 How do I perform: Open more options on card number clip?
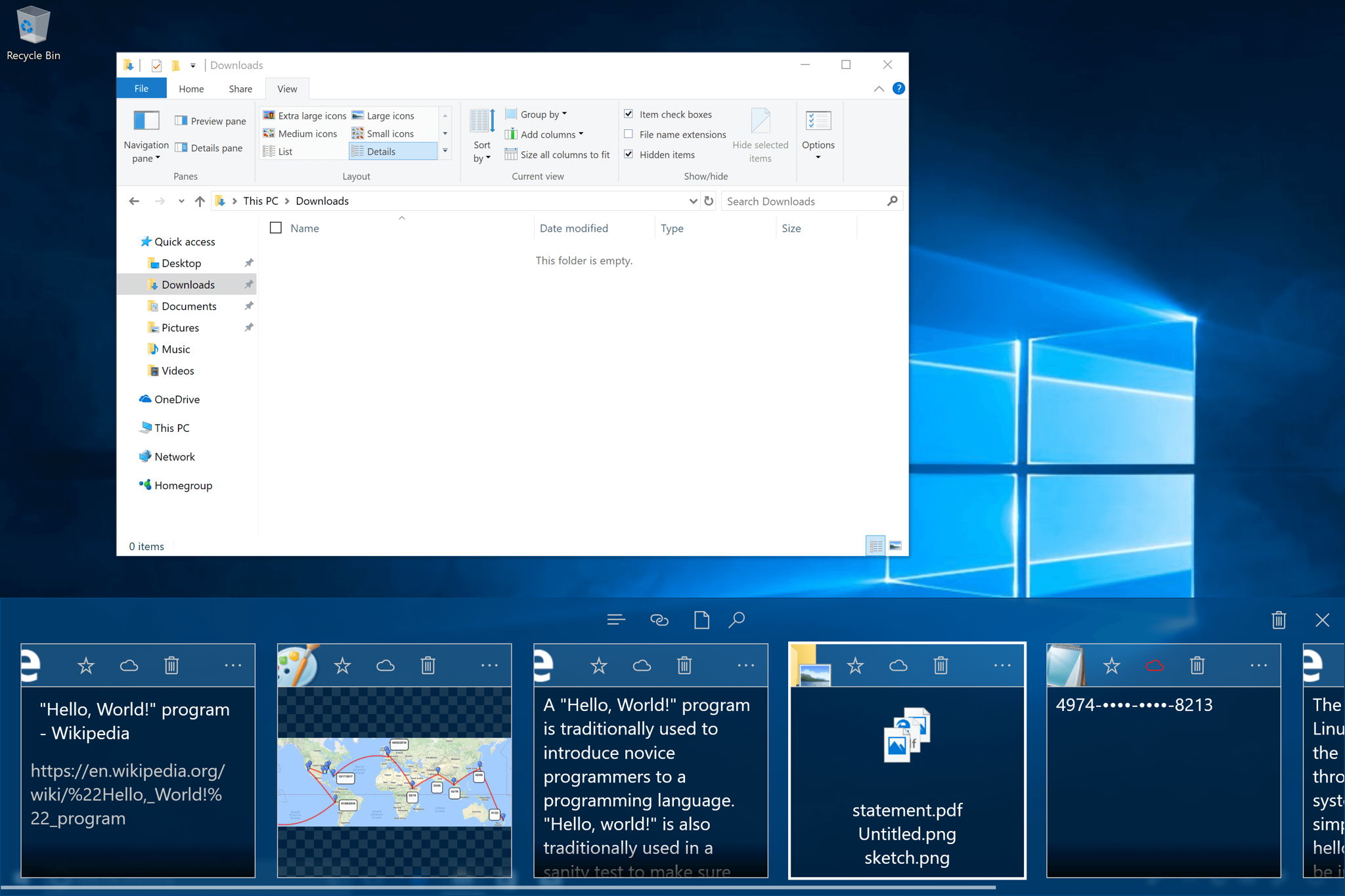[1258, 666]
